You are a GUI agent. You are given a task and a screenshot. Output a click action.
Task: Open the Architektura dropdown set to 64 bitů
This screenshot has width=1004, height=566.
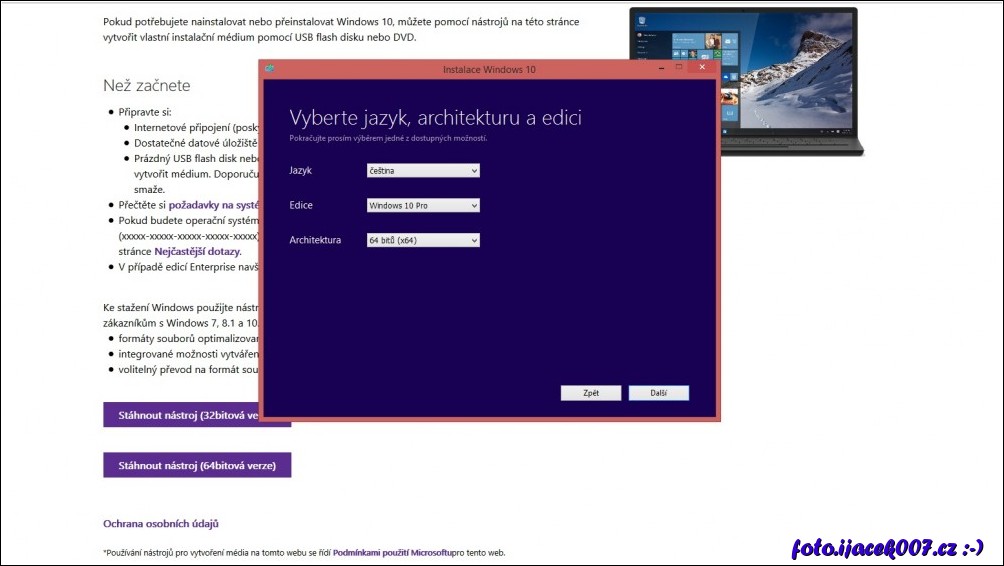[423, 241]
